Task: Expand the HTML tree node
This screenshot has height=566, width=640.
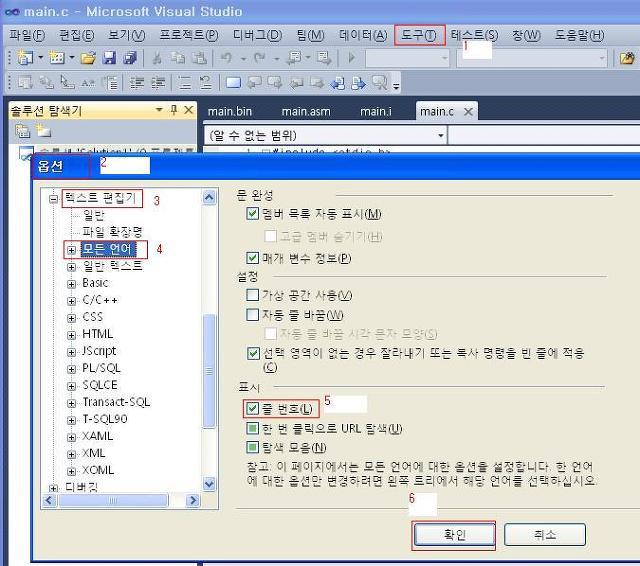Action: [x=71, y=335]
